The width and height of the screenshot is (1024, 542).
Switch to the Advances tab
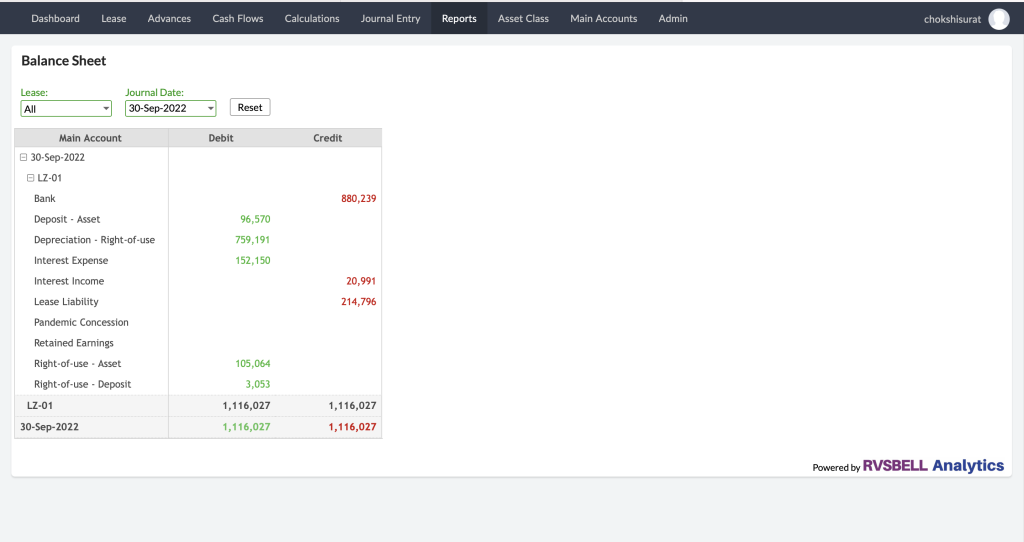[169, 19]
